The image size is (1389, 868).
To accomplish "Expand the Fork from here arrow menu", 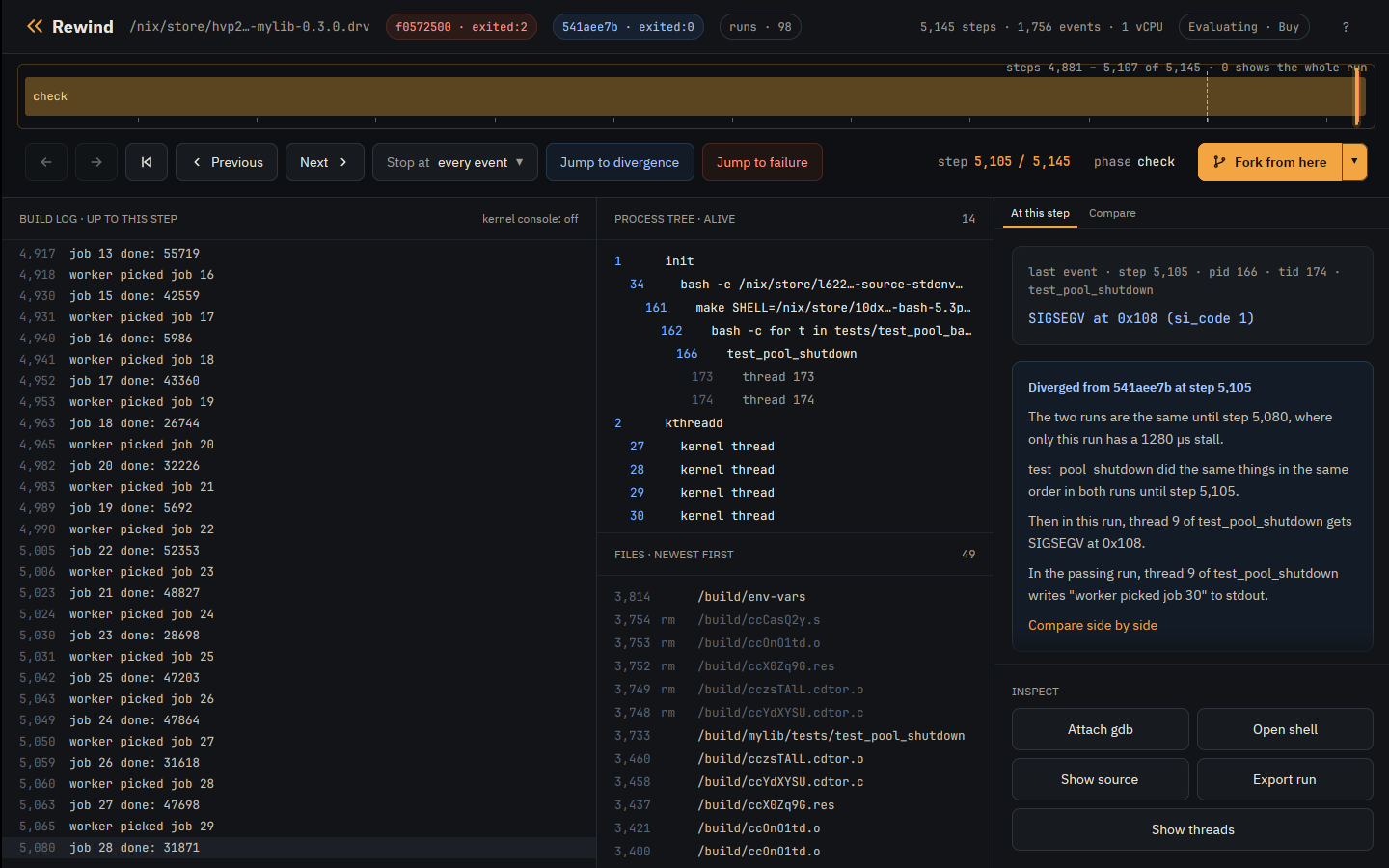I will [1354, 162].
